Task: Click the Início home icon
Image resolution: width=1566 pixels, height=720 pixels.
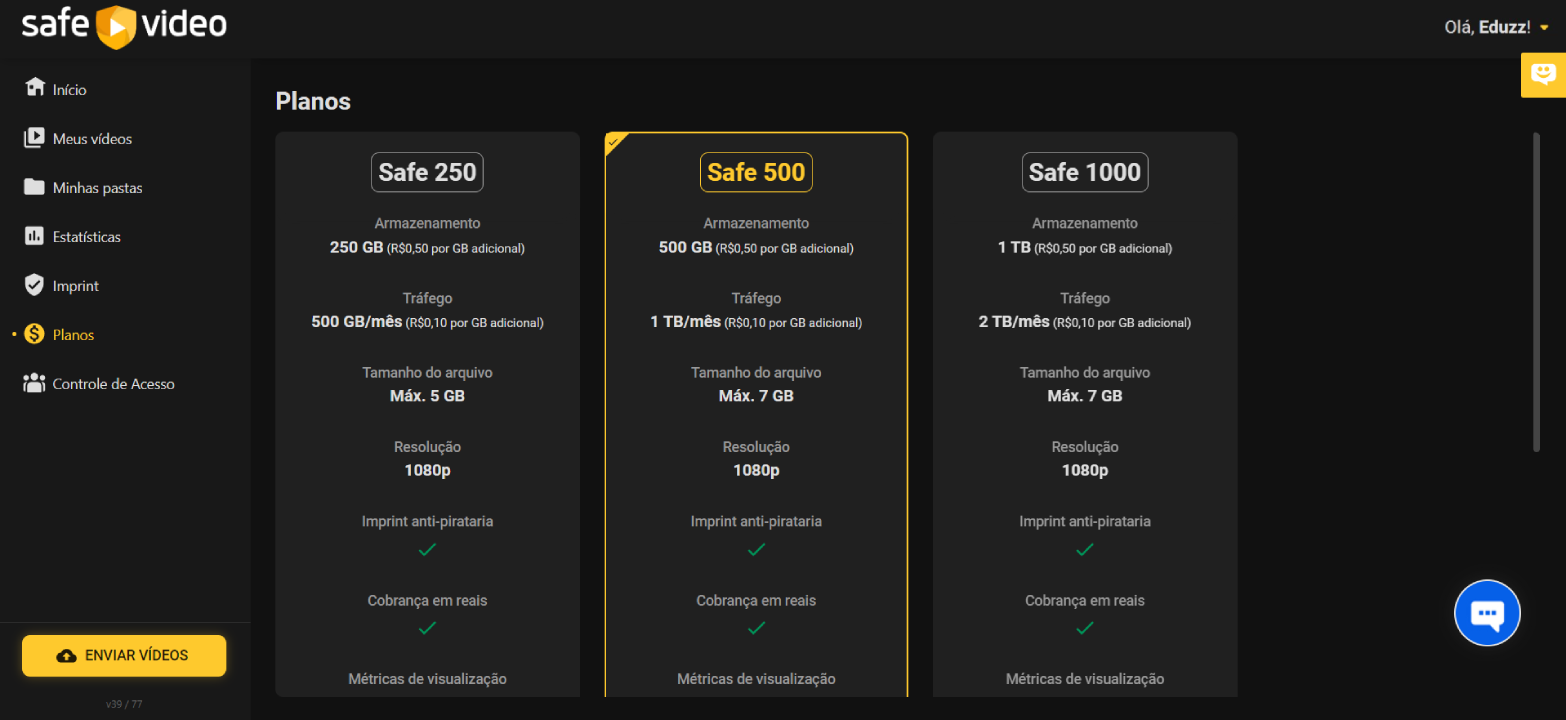Action: [35, 88]
